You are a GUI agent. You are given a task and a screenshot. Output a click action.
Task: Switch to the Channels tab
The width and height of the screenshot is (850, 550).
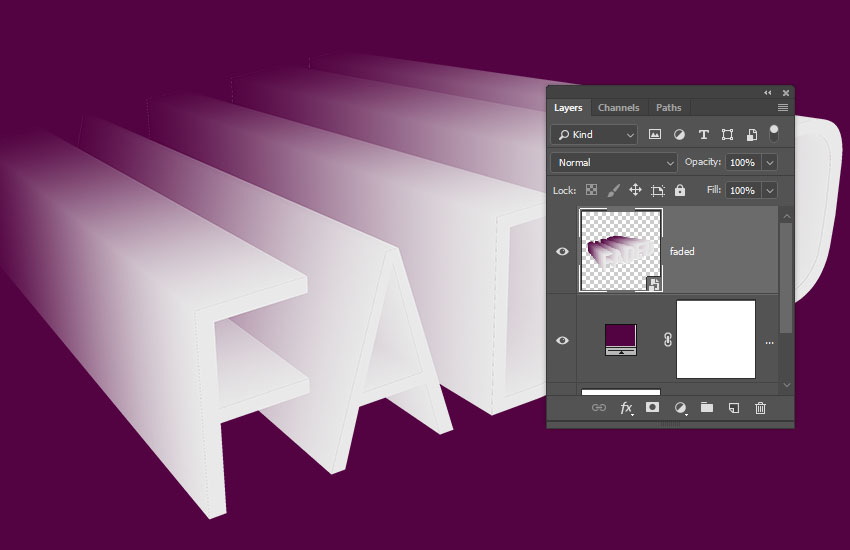[619, 107]
